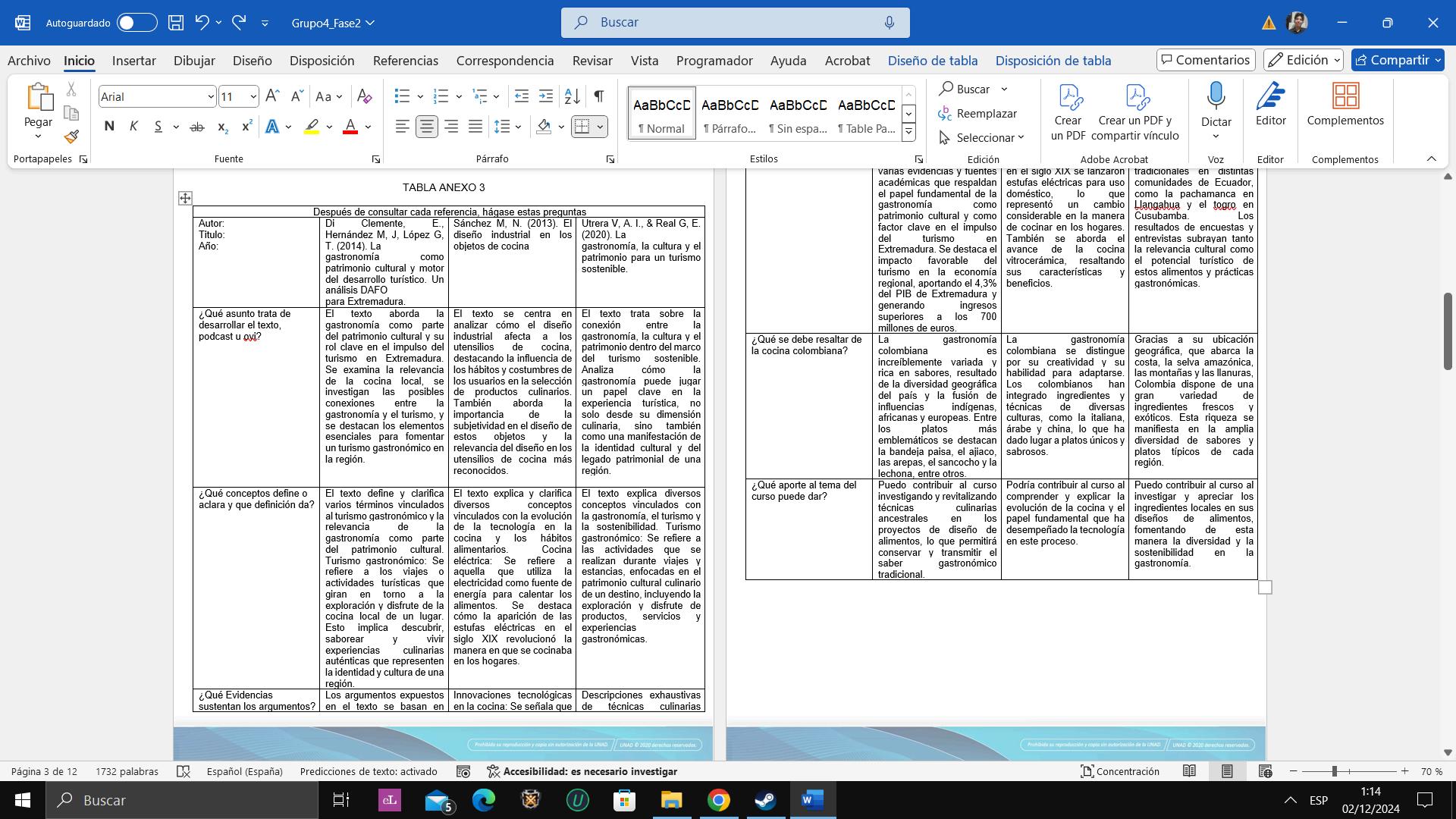
Task: Click Reemplazar in Edición group
Action: [977, 113]
